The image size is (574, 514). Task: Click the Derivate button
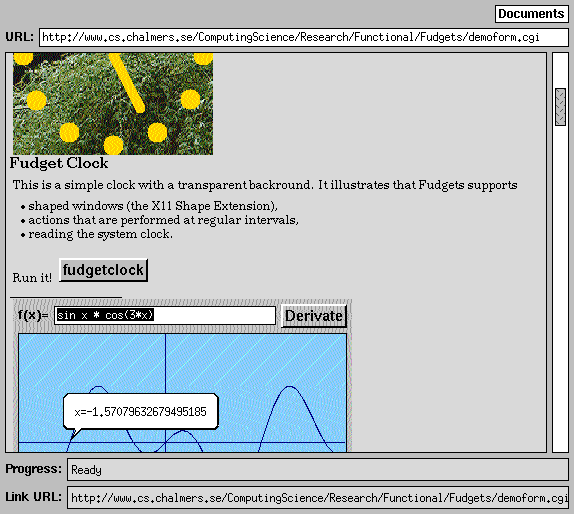tap(314, 316)
